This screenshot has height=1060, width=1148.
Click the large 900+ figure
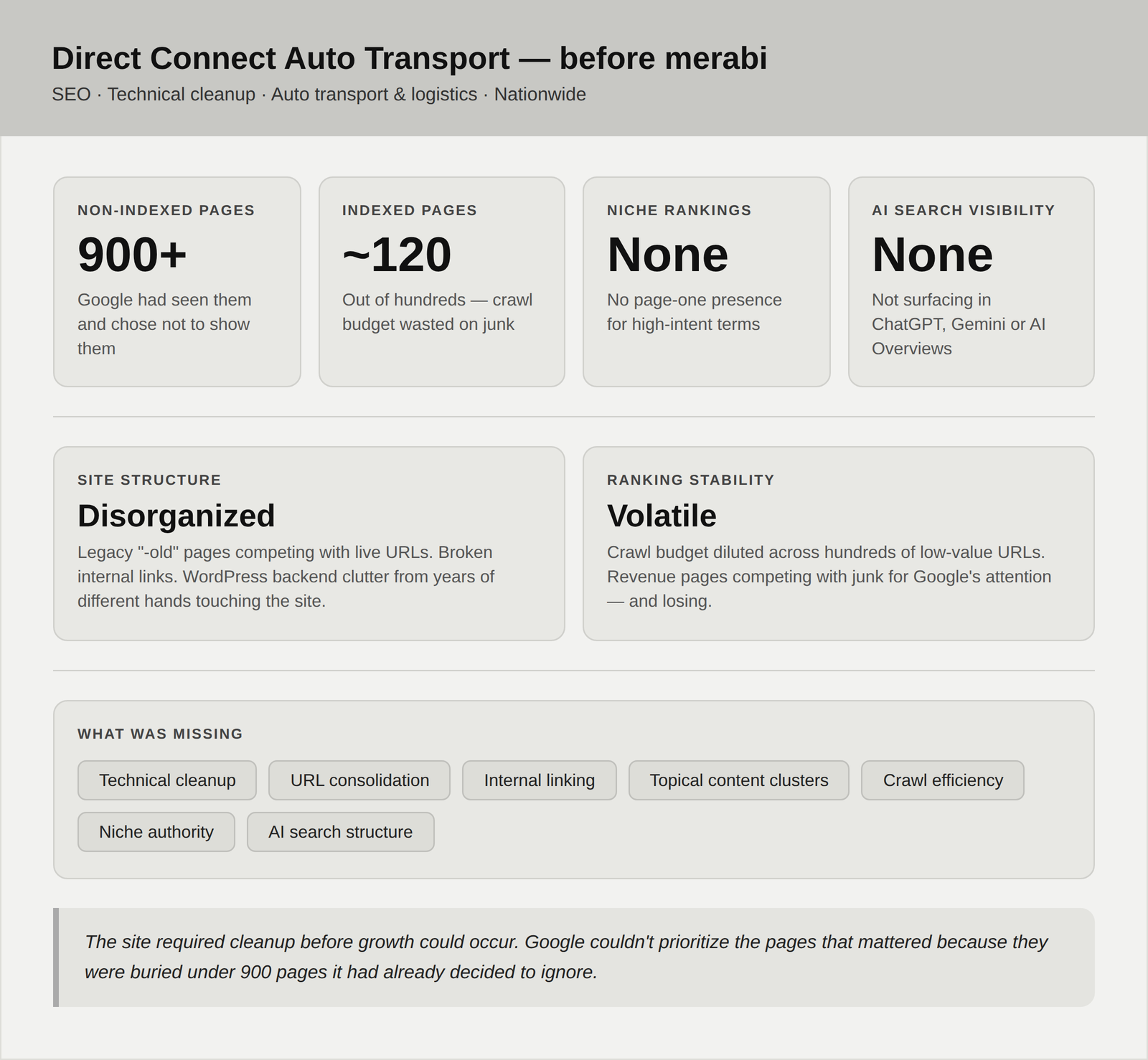pos(132,255)
